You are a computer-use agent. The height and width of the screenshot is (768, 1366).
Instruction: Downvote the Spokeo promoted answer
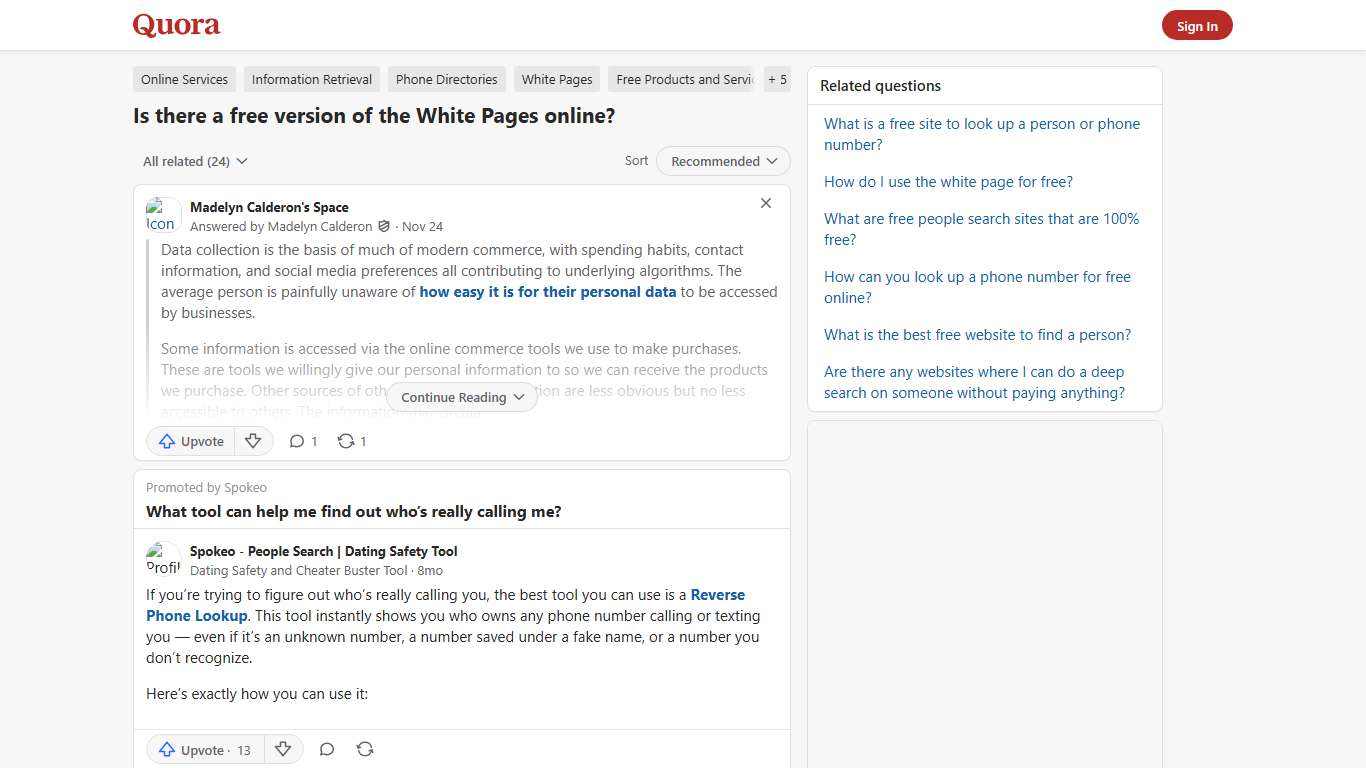(x=283, y=749)
